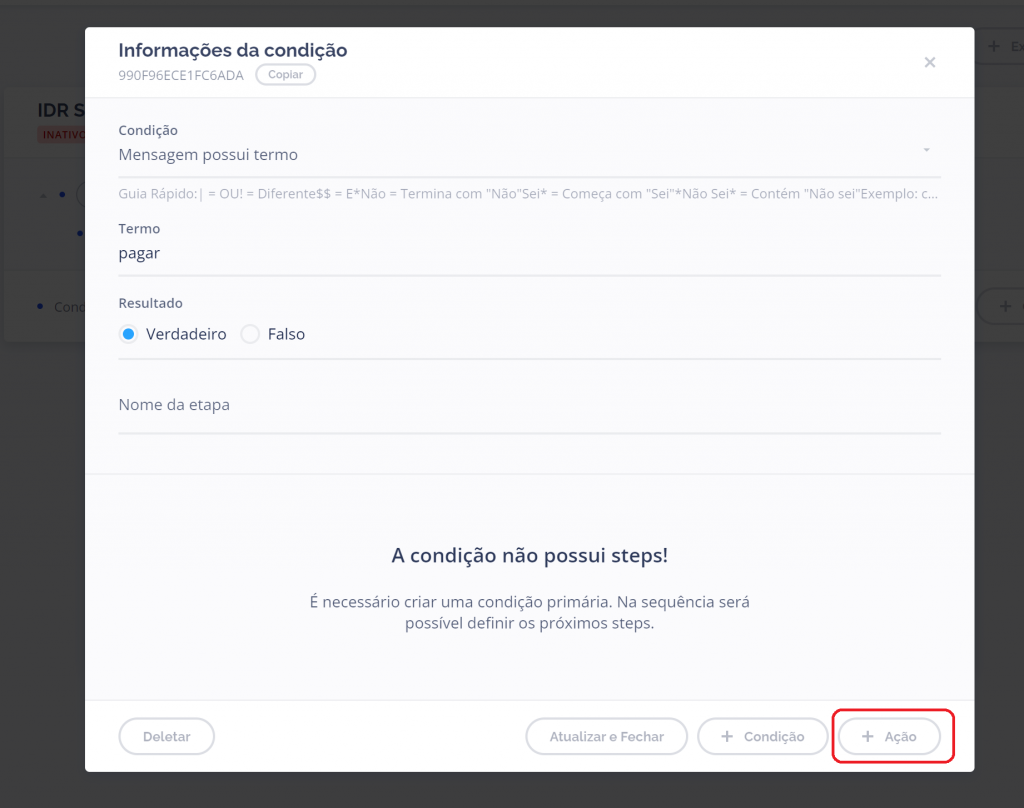Click the 'A condição não possui steps!' heading

pos(529,556)
